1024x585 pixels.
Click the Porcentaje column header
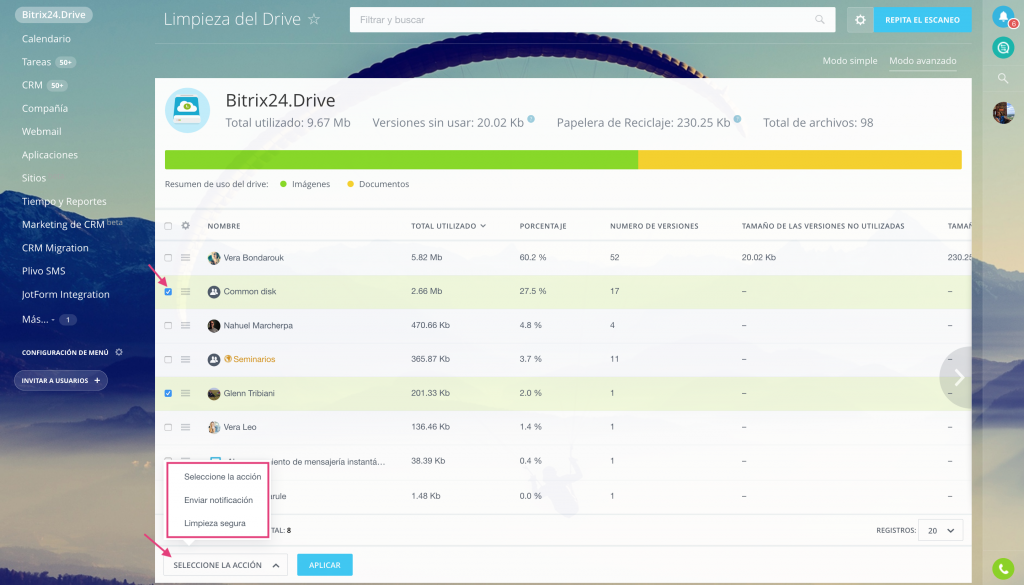pos(543,226)
